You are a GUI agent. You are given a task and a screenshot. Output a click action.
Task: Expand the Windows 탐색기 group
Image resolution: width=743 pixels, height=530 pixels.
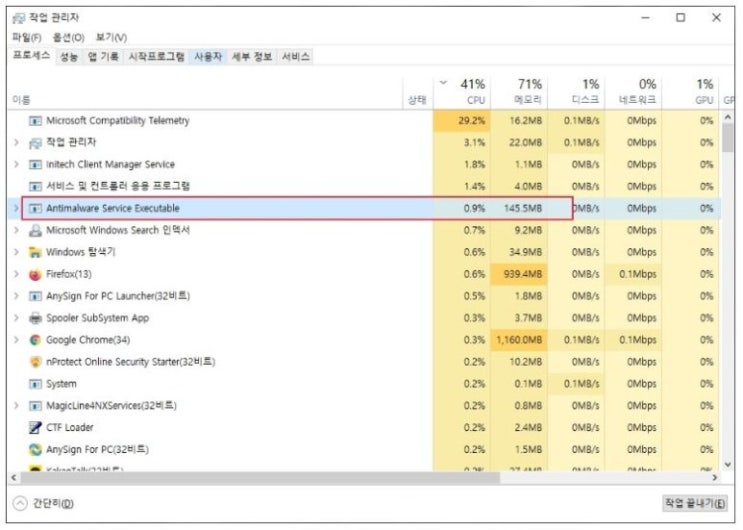point(17,252)
